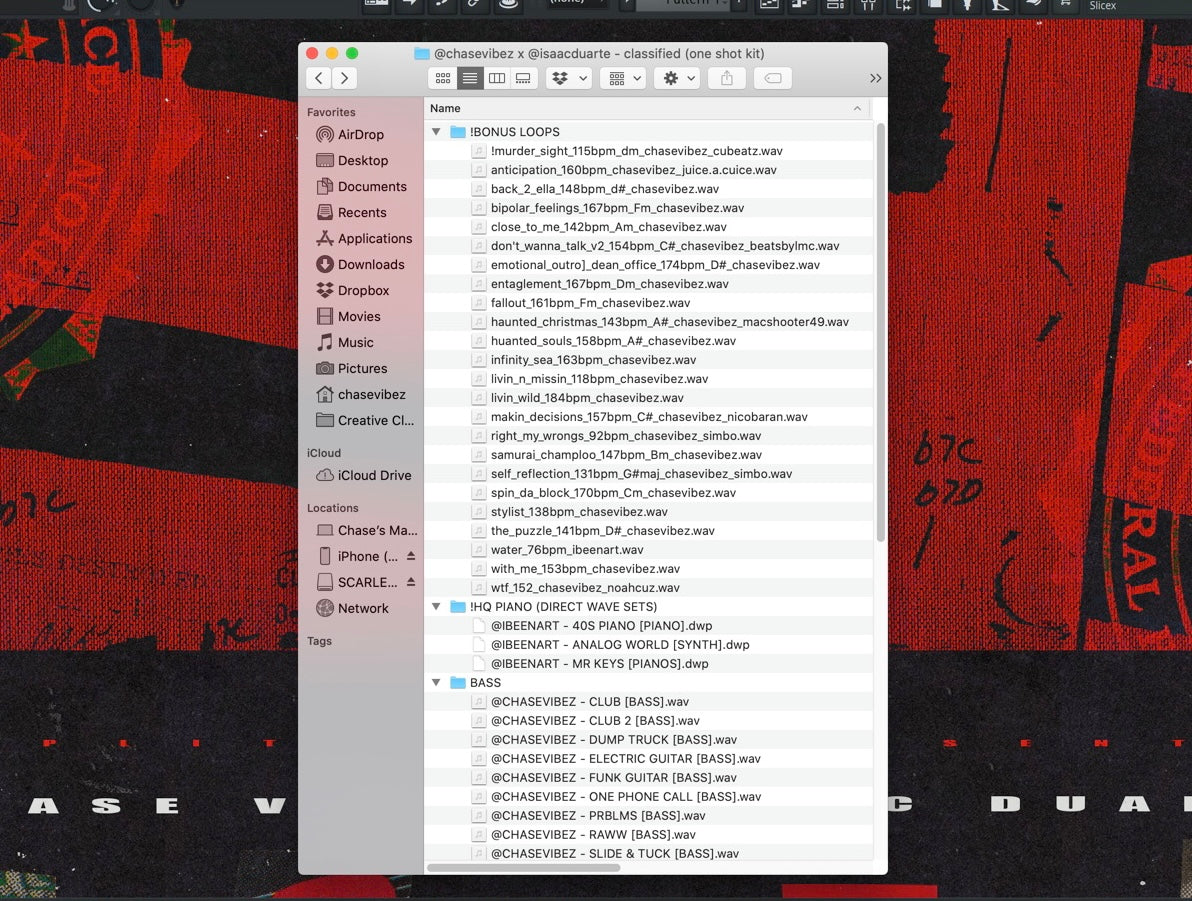Open Recents in the sidebar

(x=362, y=212)
